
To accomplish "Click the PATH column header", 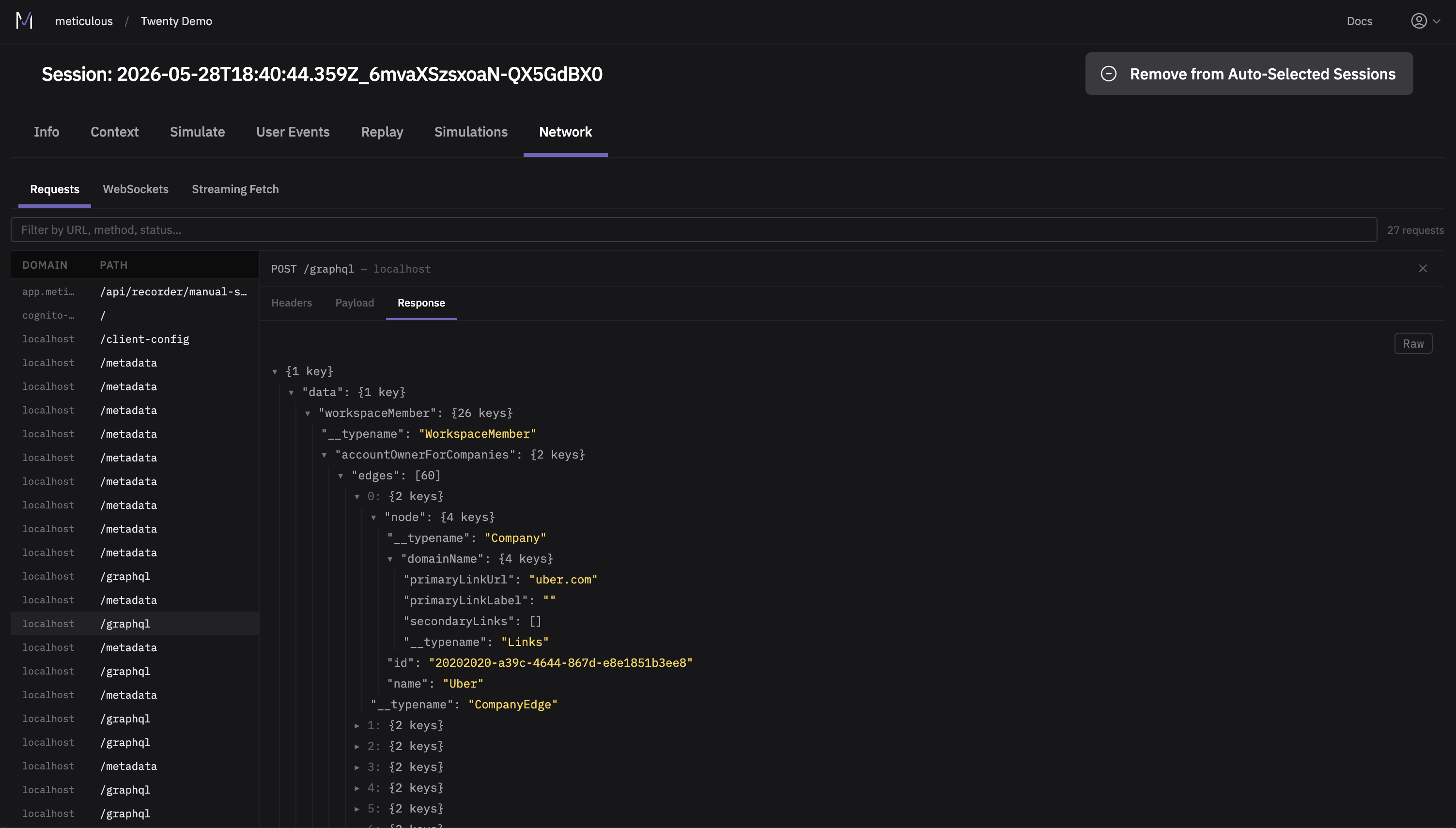I will click(114, 265).
